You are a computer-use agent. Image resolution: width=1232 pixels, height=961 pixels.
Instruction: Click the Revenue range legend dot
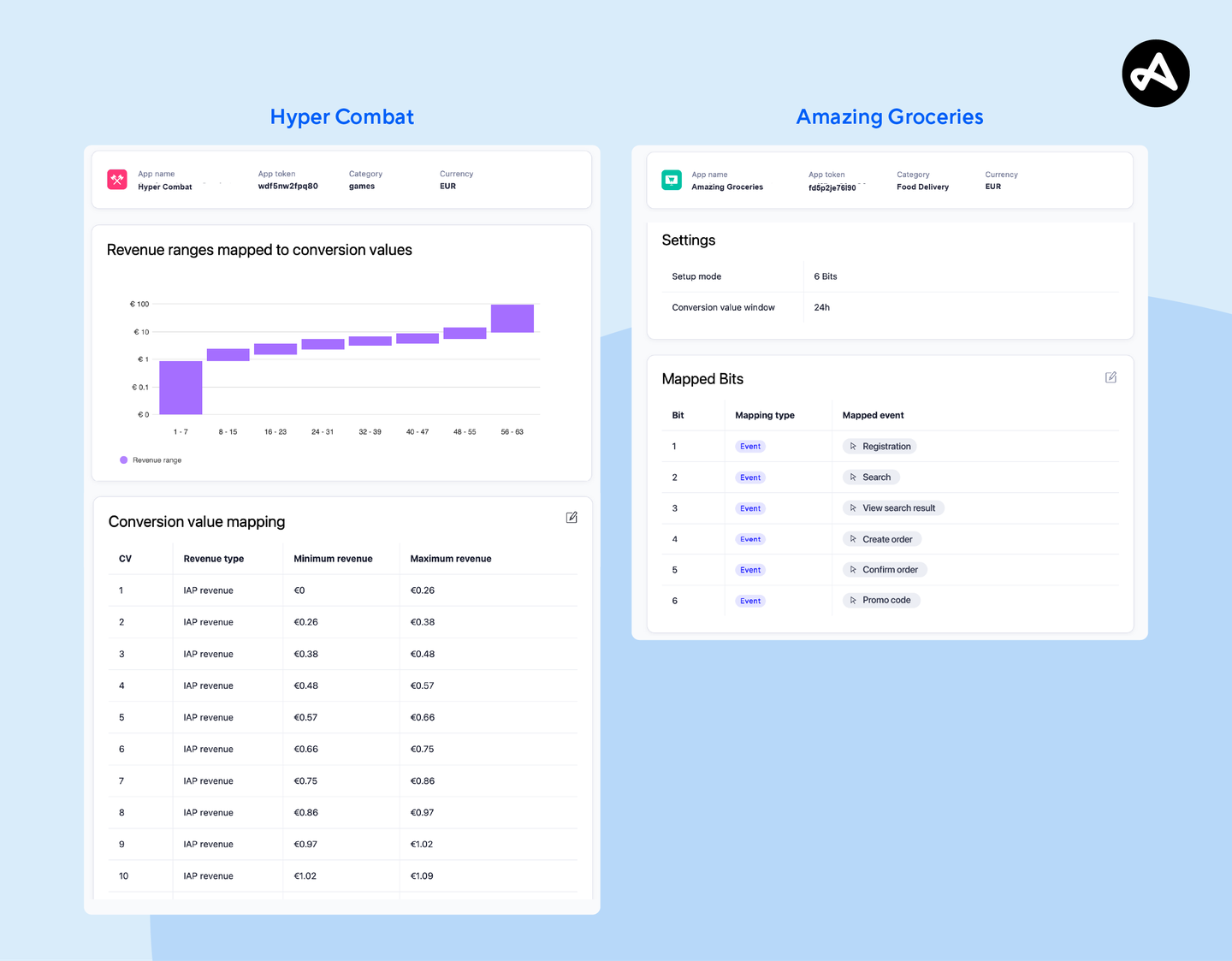pos(122,460)
